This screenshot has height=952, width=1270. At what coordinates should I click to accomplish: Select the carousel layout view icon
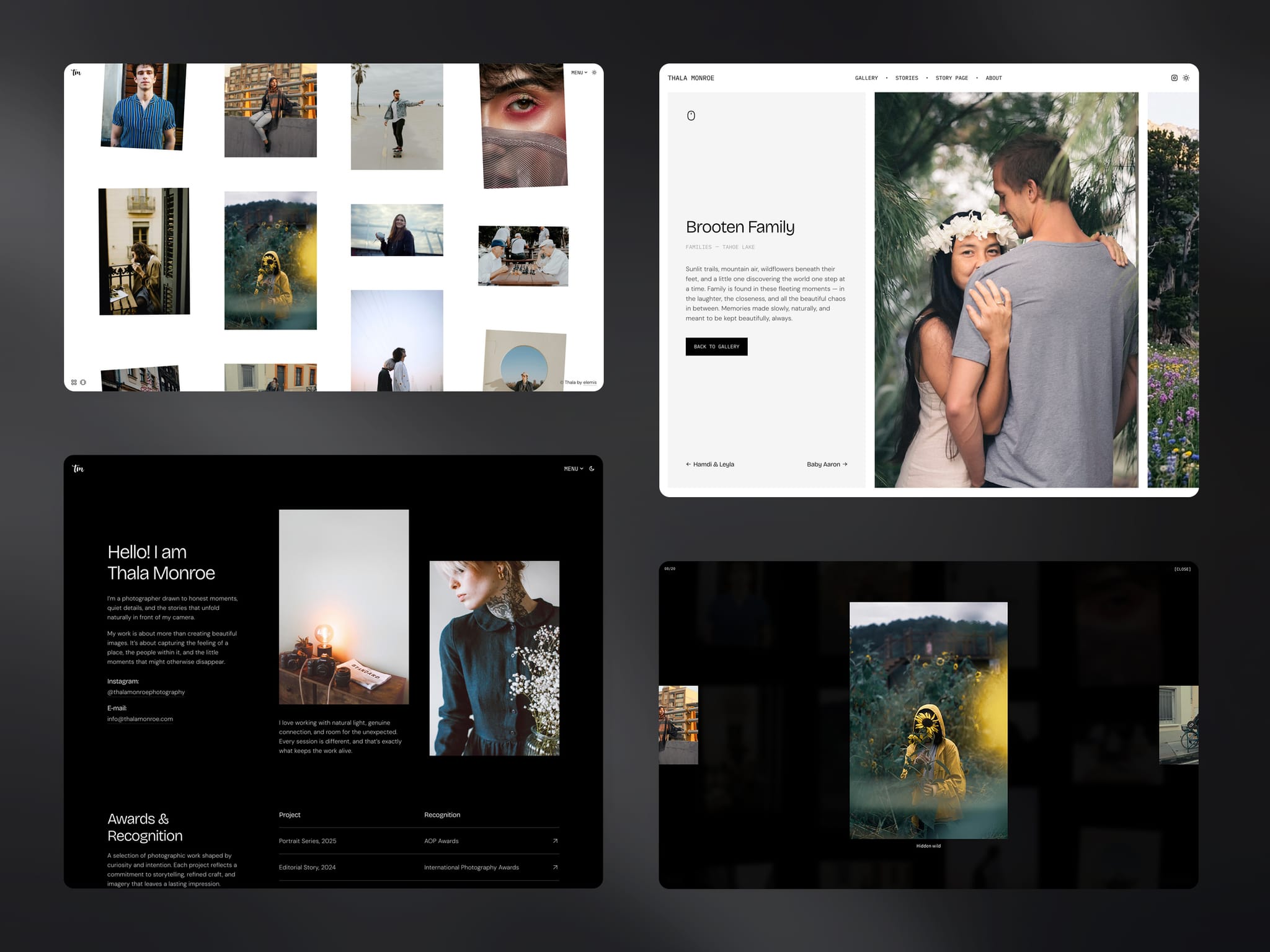(83, 382)
